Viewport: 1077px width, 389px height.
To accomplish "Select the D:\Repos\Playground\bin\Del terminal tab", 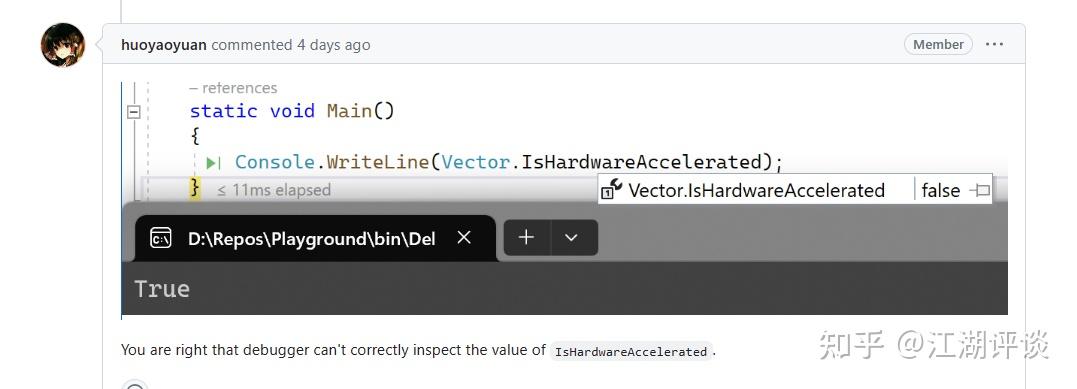I will [315, 238].
